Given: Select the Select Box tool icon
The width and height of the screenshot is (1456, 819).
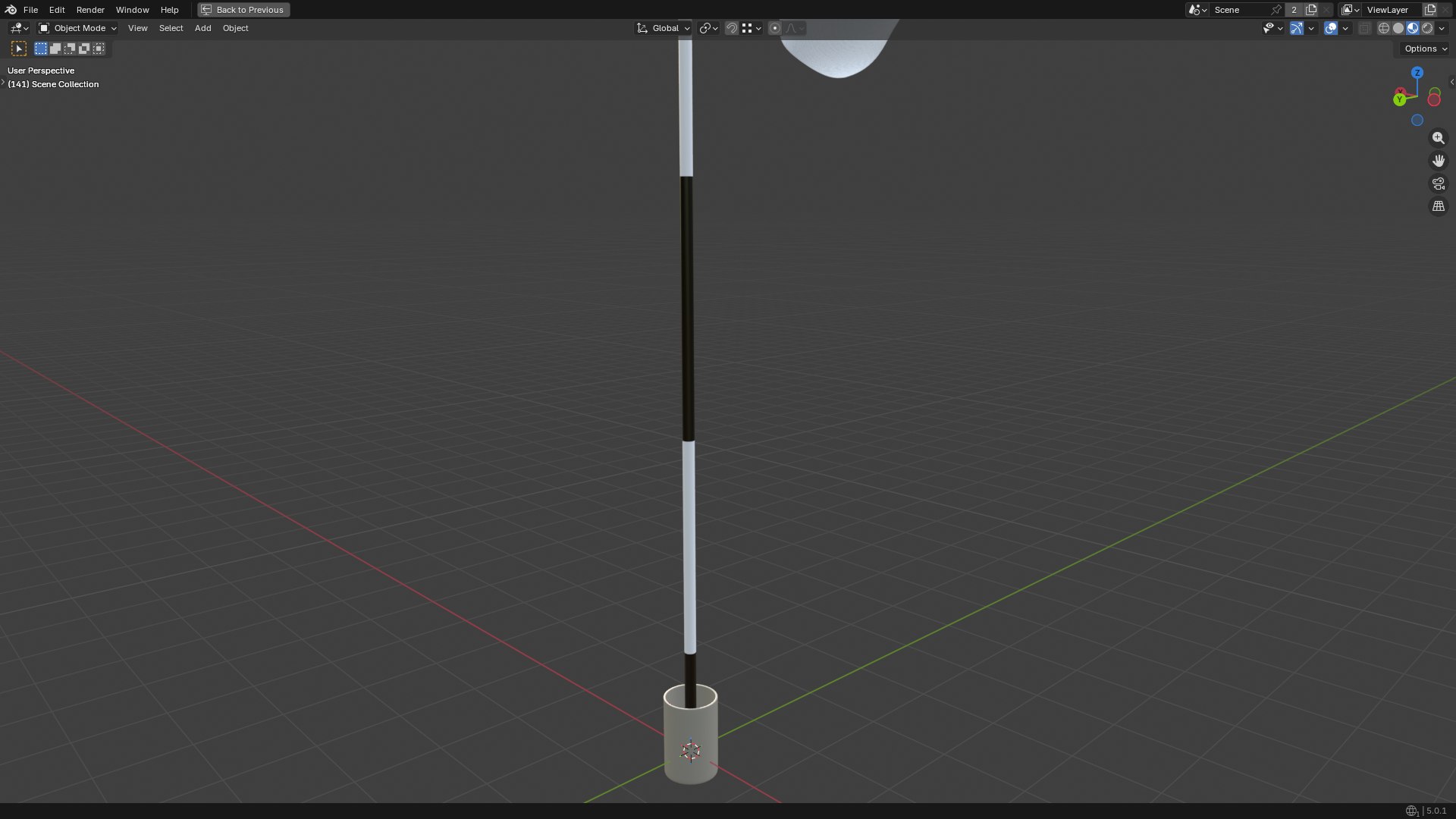Looking at the screenshot, I should [x=19, y=49].
